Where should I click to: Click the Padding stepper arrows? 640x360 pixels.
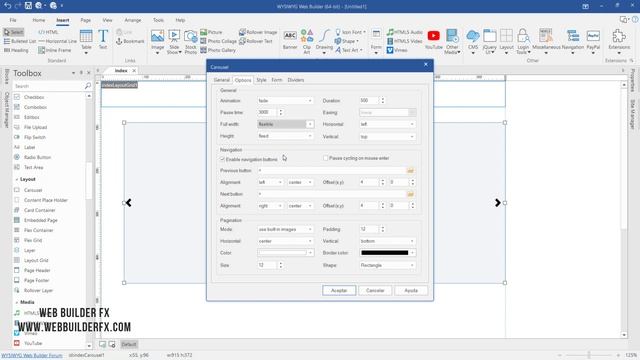382,229
